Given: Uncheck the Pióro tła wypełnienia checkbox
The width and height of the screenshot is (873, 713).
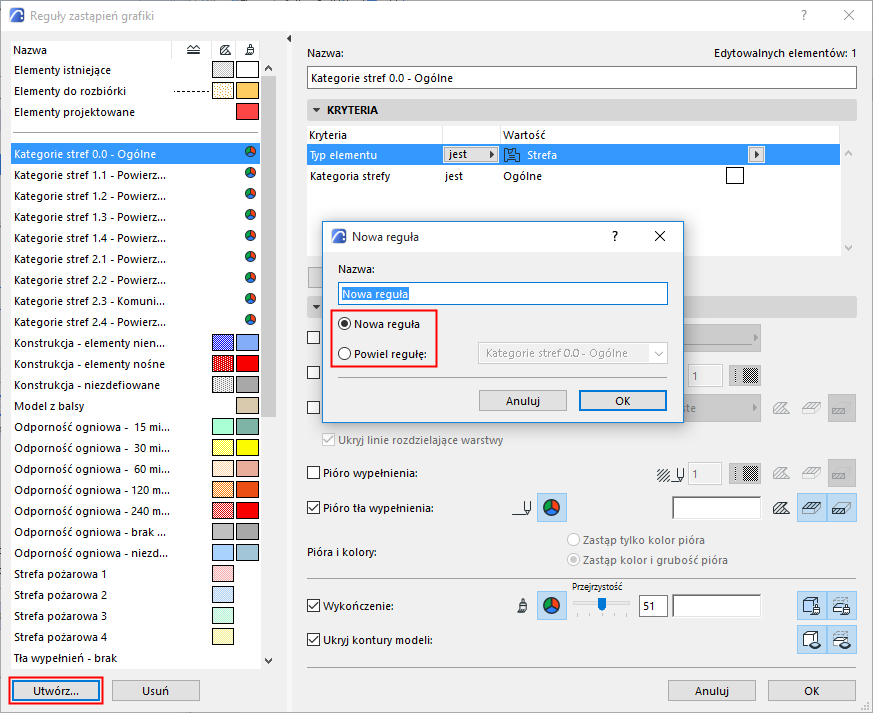Looking at the screenshot, I should coord(313,508).
